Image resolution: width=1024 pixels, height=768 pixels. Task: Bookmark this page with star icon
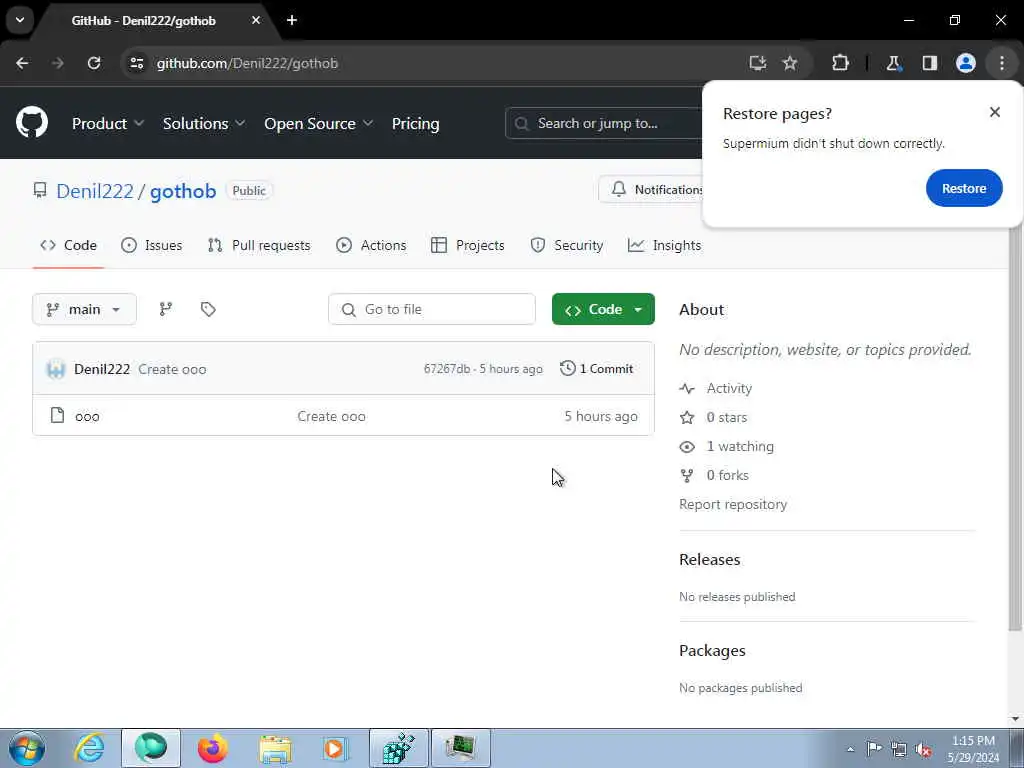[790, 63]
